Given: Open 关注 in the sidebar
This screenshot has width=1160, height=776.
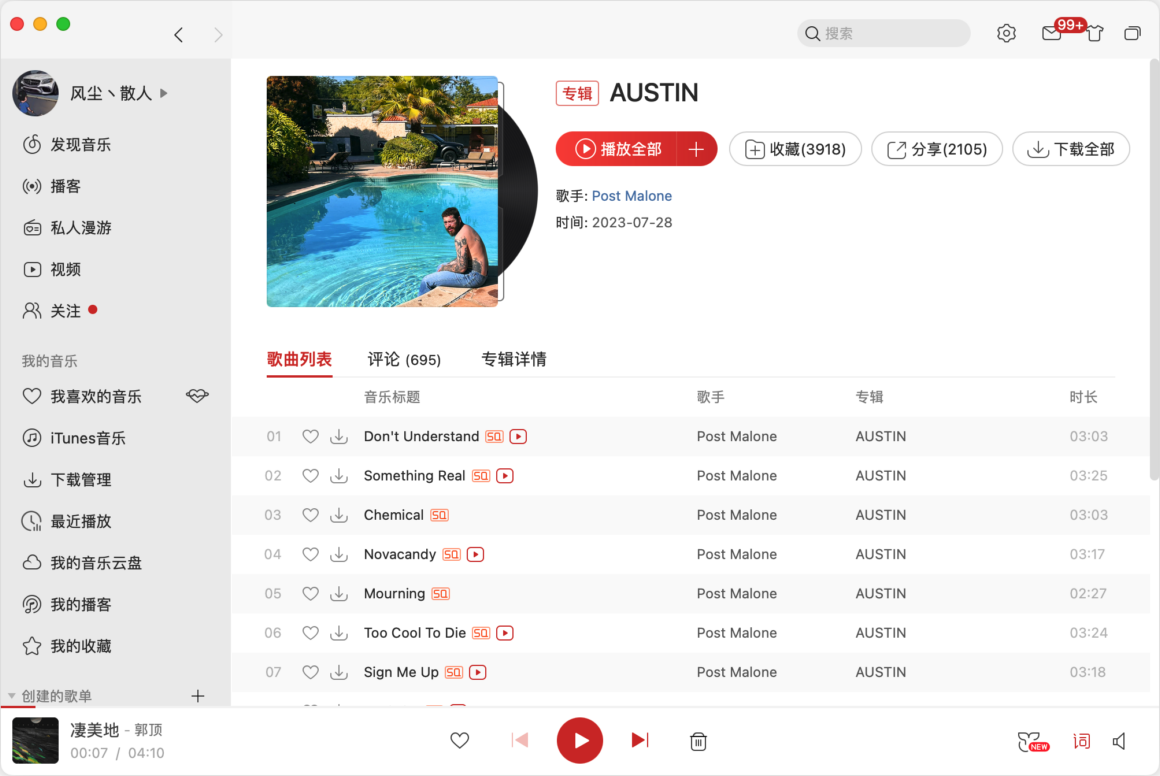Looking at the screenshot, I should (x=52, y=311).
